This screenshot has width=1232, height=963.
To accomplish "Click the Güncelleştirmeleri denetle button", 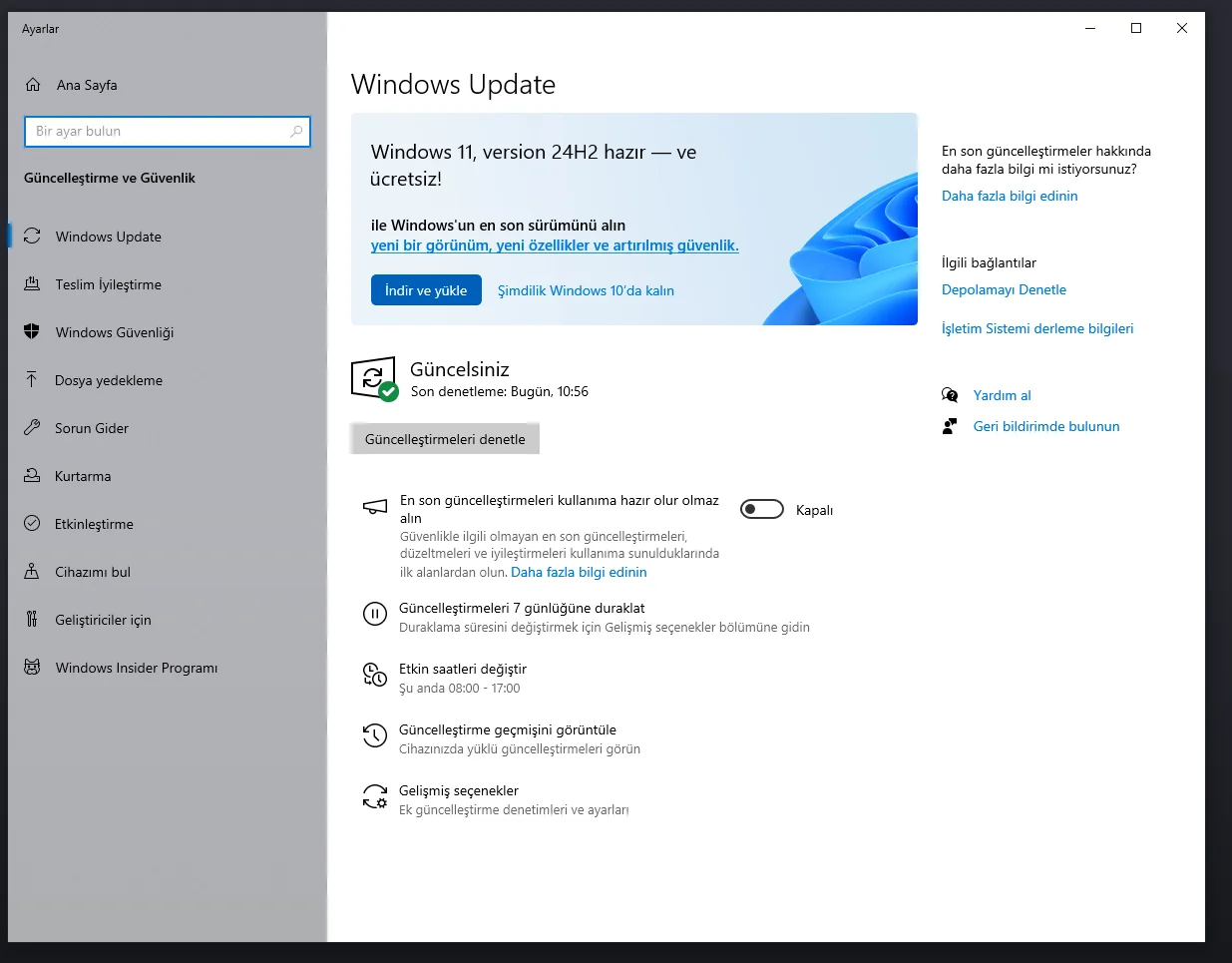I will pyautogui.click(x=445, y=439).
